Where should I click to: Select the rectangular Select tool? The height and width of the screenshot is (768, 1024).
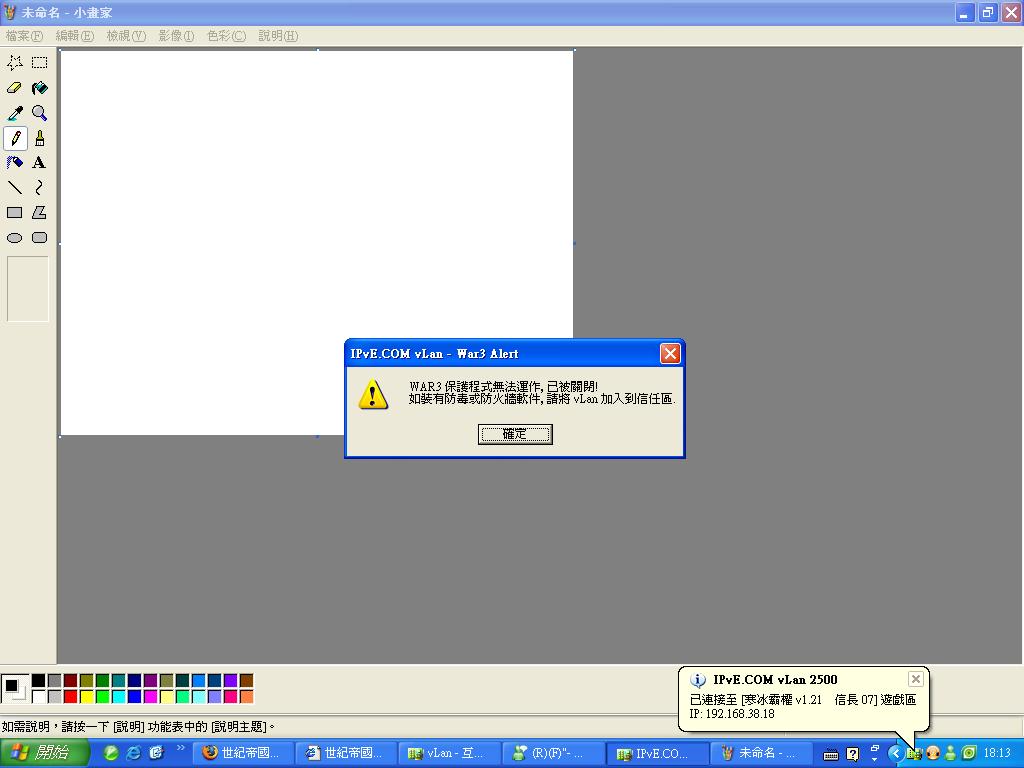40,63
